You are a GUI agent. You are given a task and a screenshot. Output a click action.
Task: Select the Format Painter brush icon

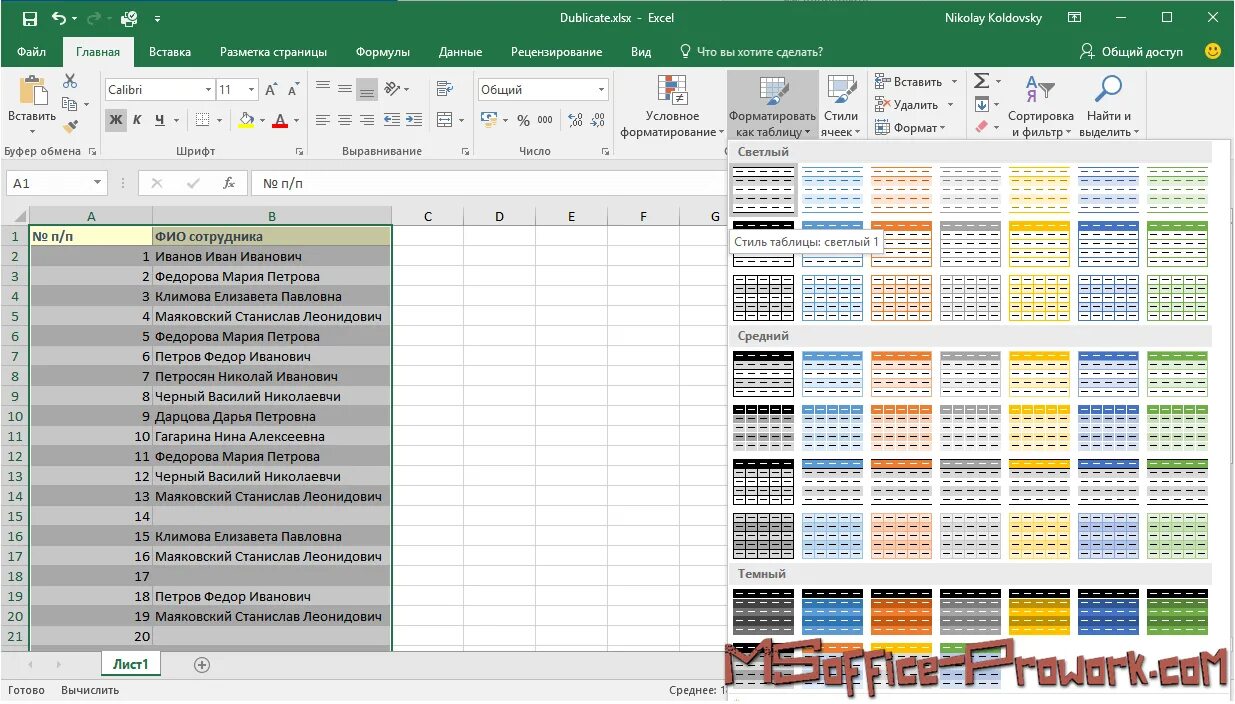[x=70, y=127]
